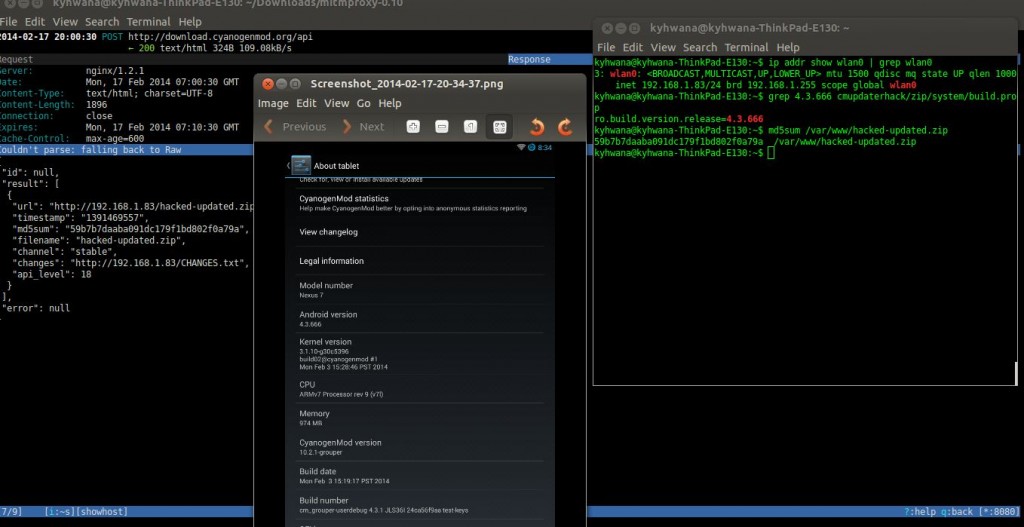This screenshot has height=527, width=1024.
Task: Click q:back in mitmproxy status bar
Action: [957, 512]
